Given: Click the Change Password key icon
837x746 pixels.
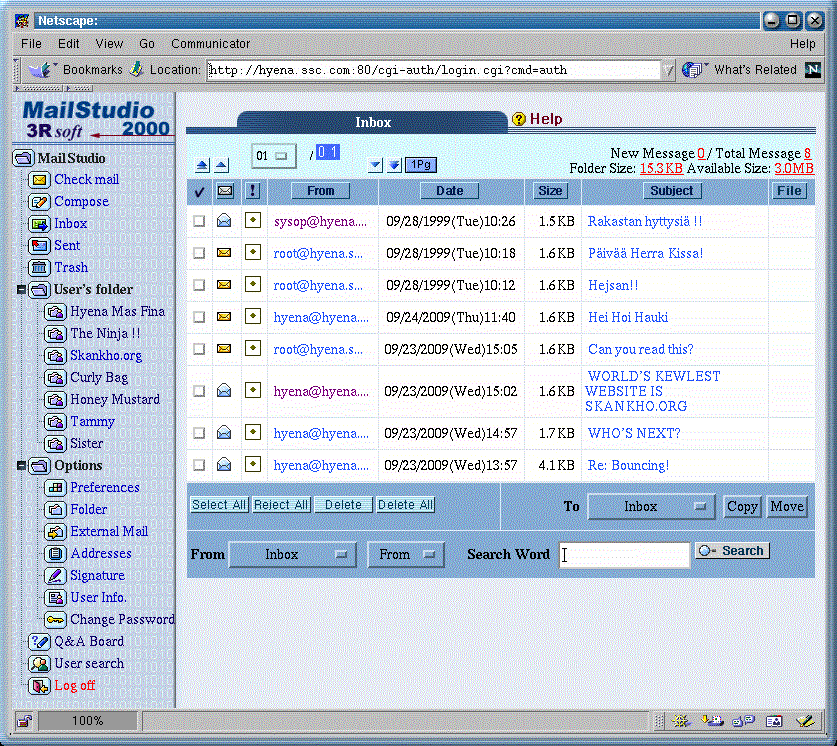Looking at the screenshot, I should [55, 620].
